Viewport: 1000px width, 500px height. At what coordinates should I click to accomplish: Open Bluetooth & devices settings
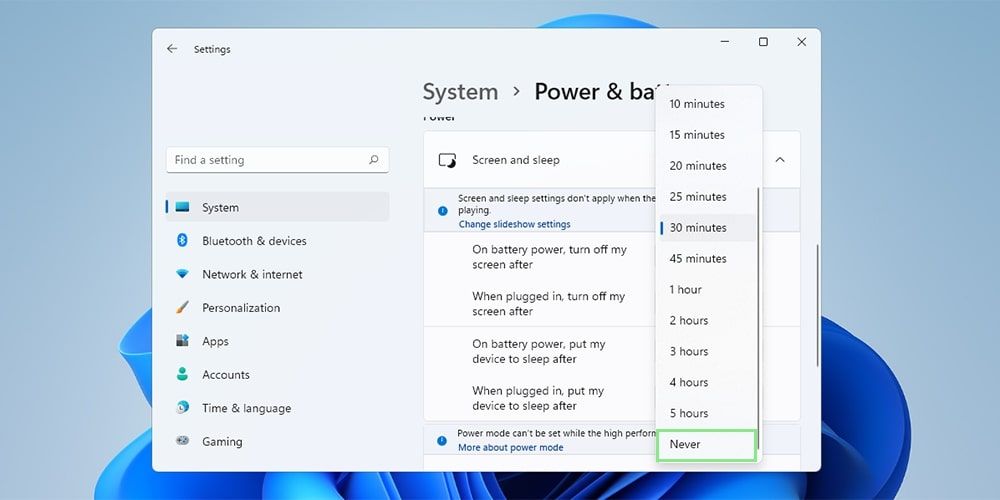pos(277,240)
